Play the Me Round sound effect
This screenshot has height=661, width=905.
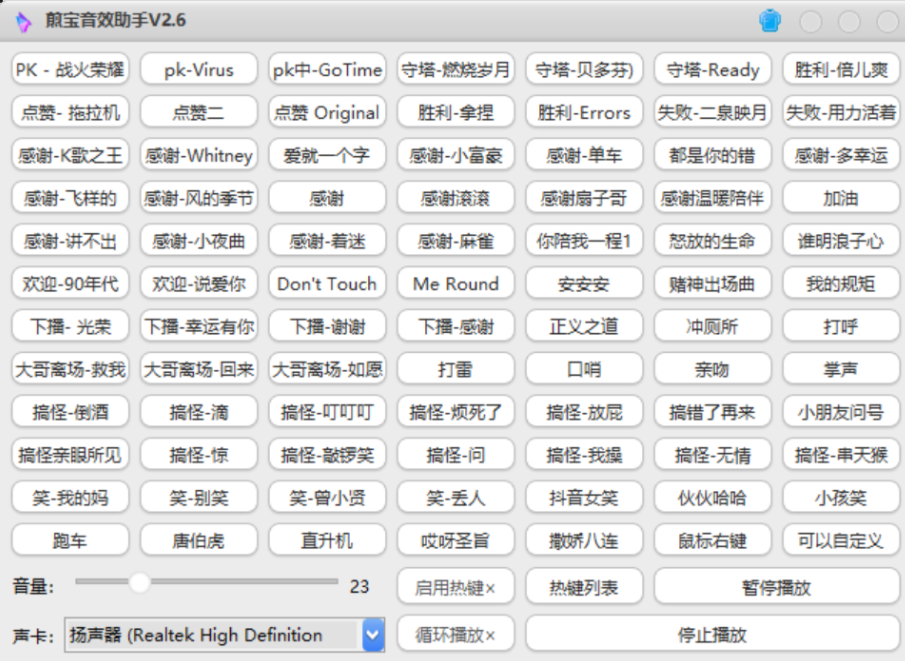click(455, 283)
